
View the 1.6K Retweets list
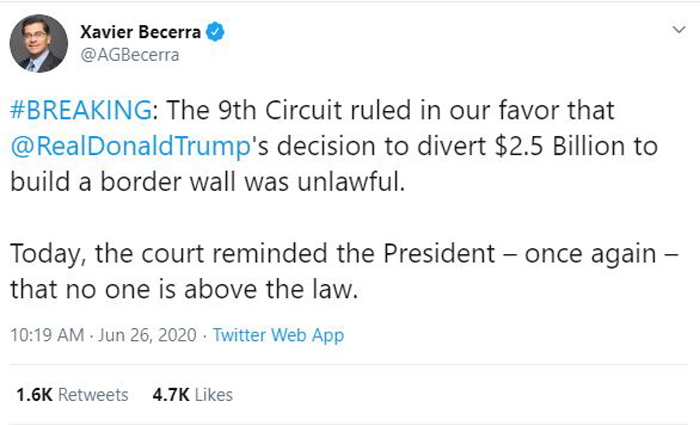[72, 395]
